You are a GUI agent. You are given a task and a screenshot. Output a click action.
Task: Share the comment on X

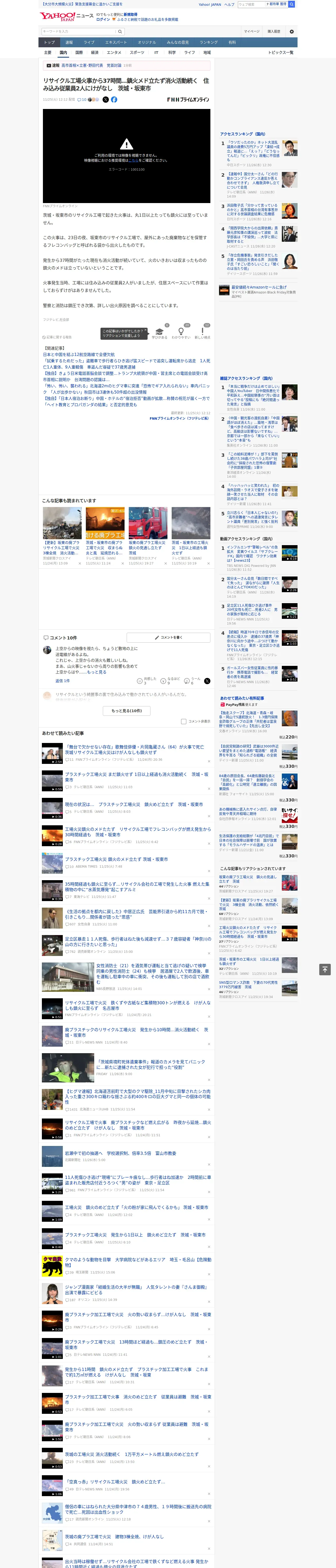point(207,681)
